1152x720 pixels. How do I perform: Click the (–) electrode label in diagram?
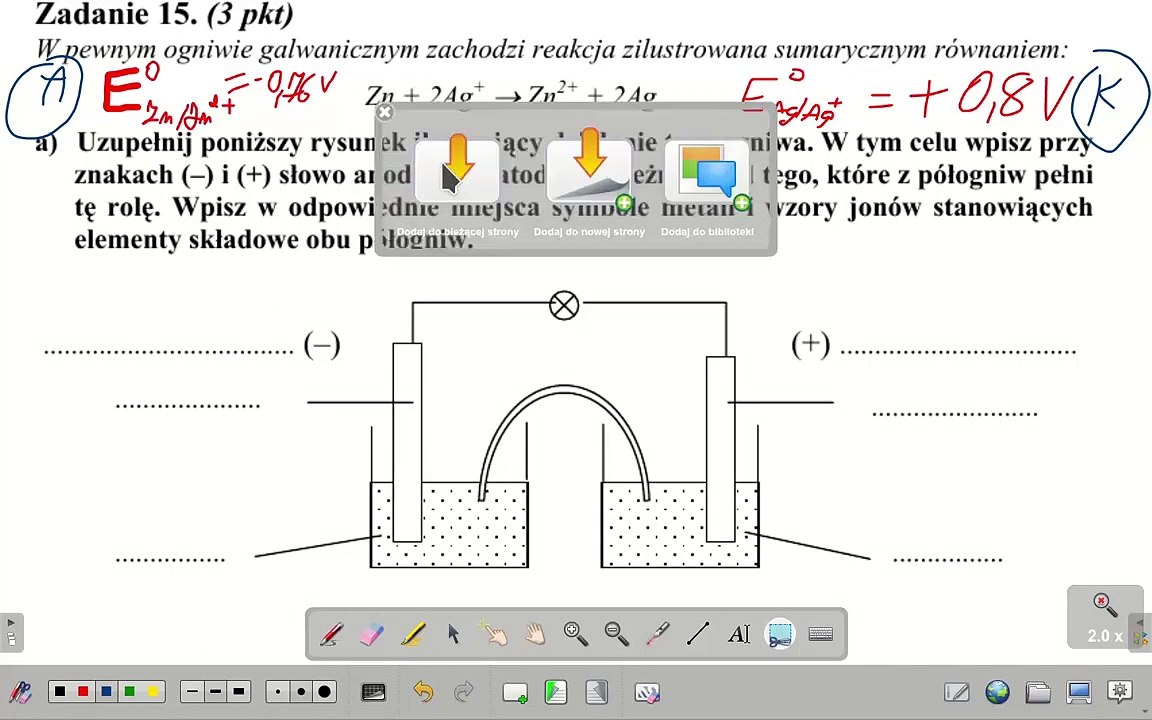(322, 344)
